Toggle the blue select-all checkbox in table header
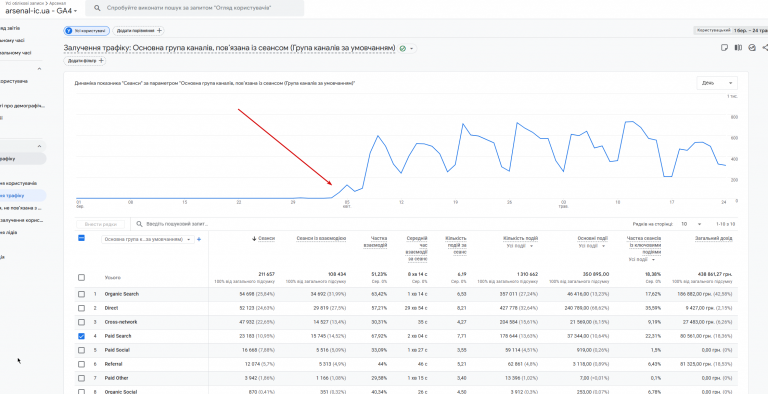This screenshot has width=768, height=394. click(x=81, y=238)
